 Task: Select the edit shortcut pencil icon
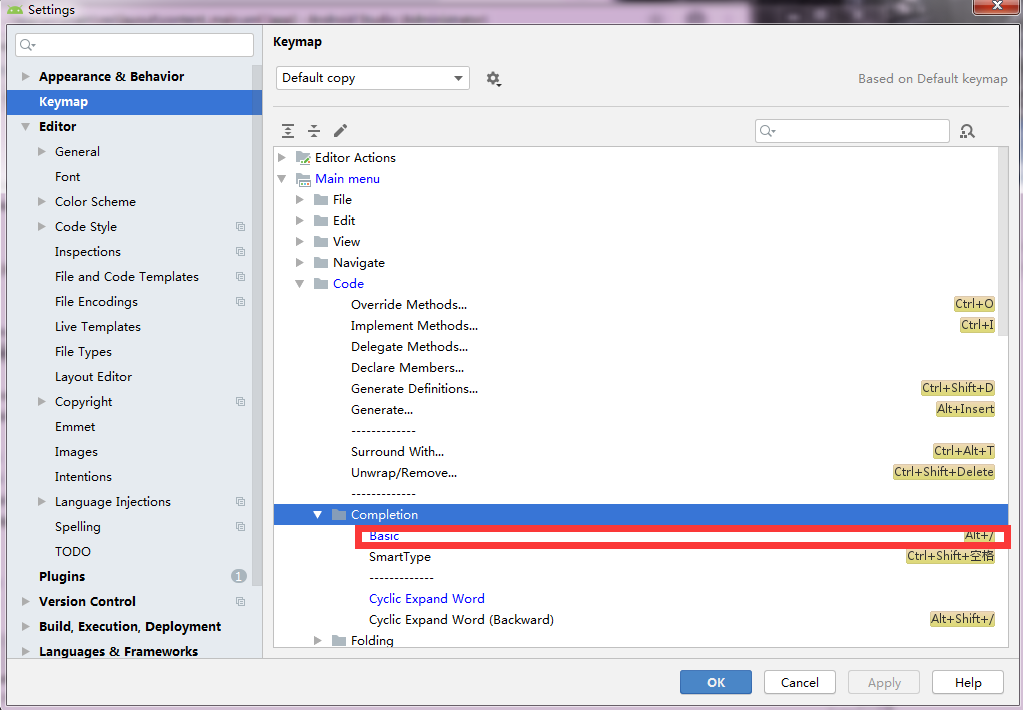(340, 131)
